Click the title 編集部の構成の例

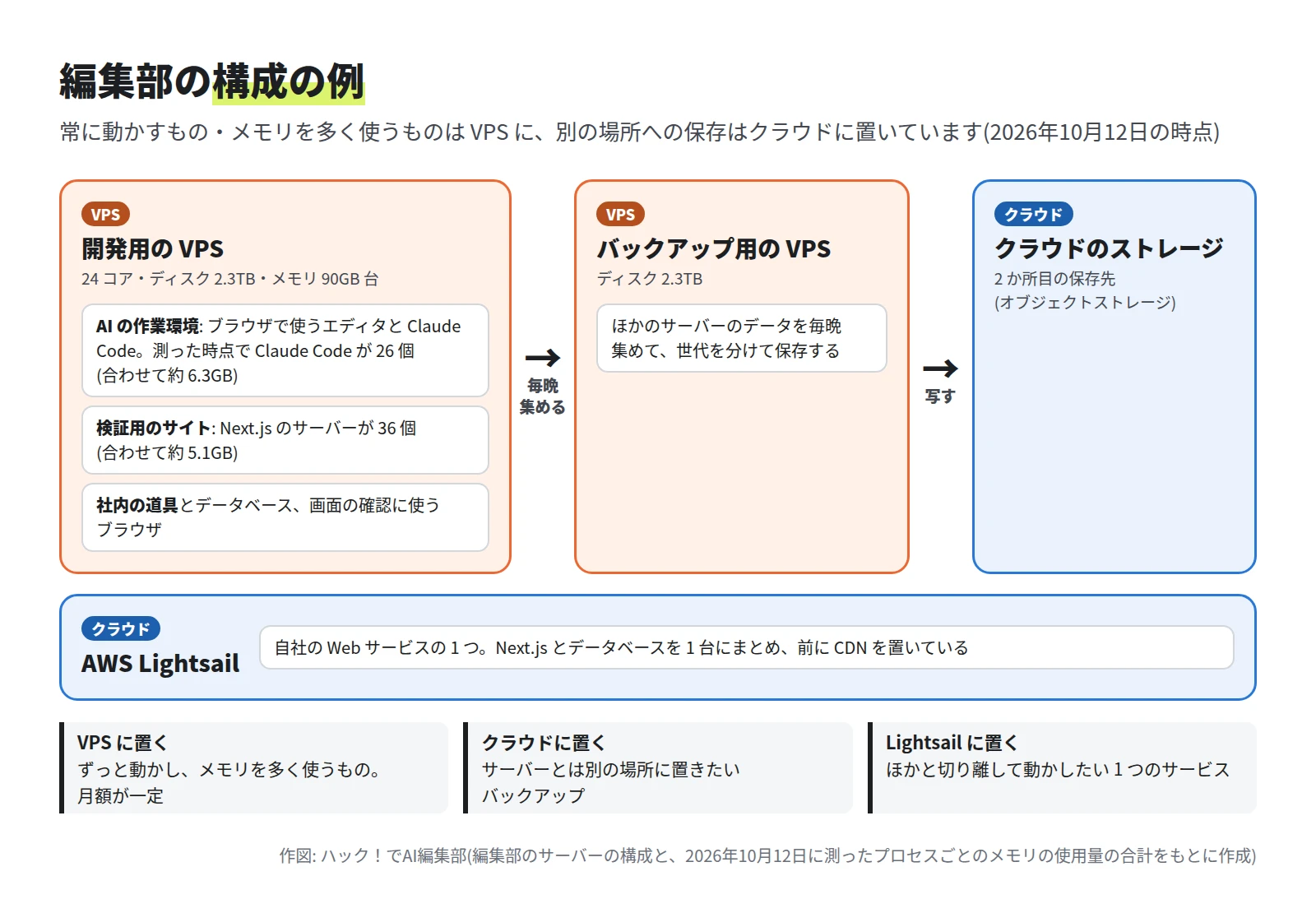(x=211, y=82)
